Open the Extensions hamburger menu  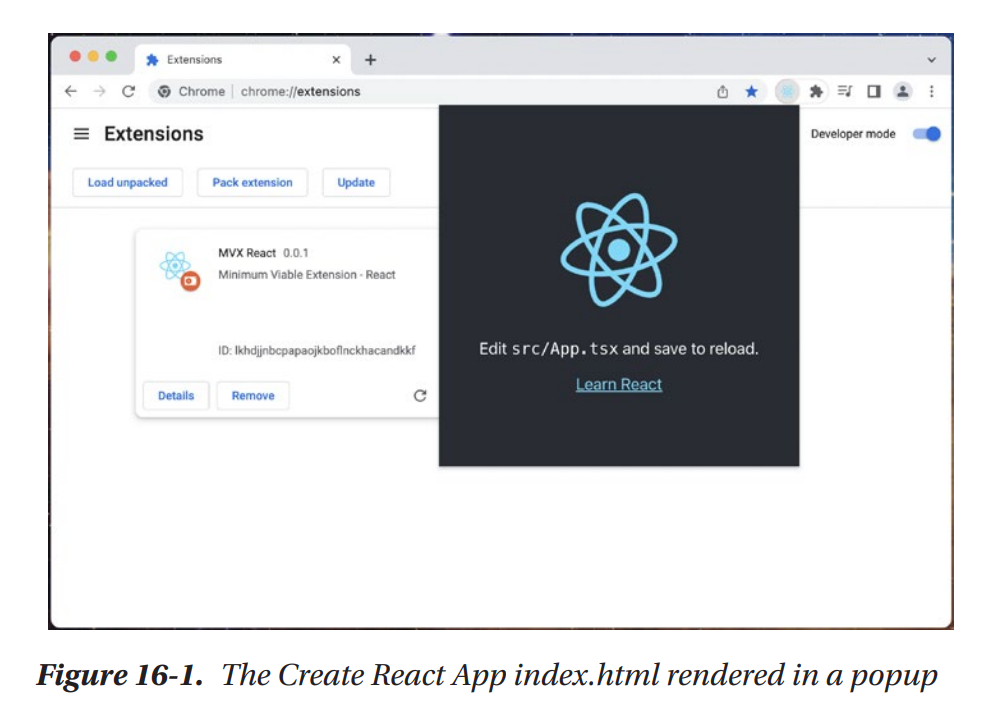click(x=82, y=134)
